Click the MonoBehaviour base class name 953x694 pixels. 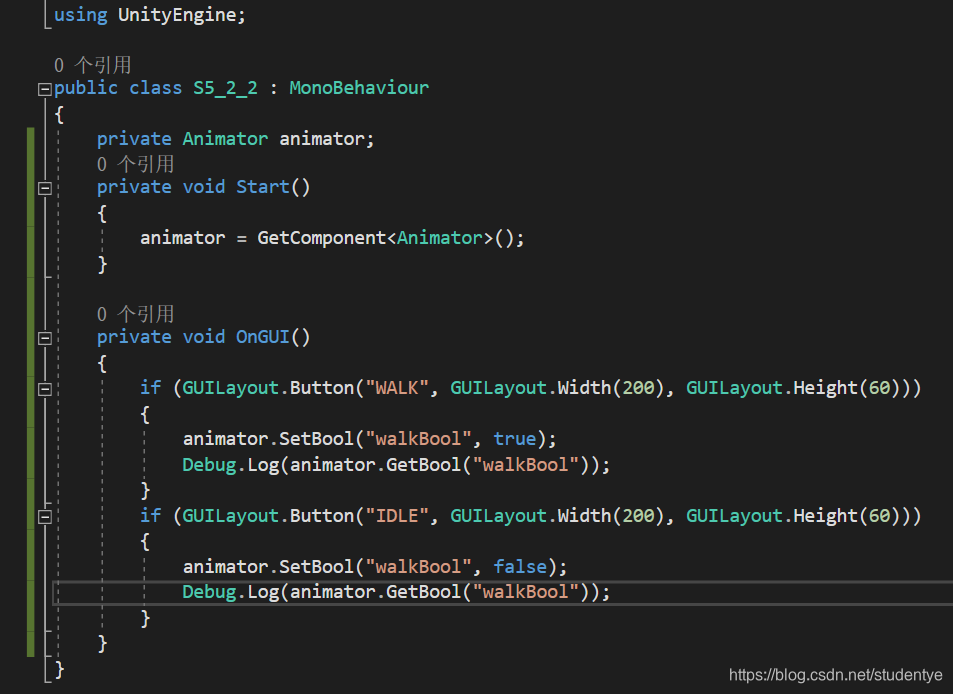click(x=359, y=88)
